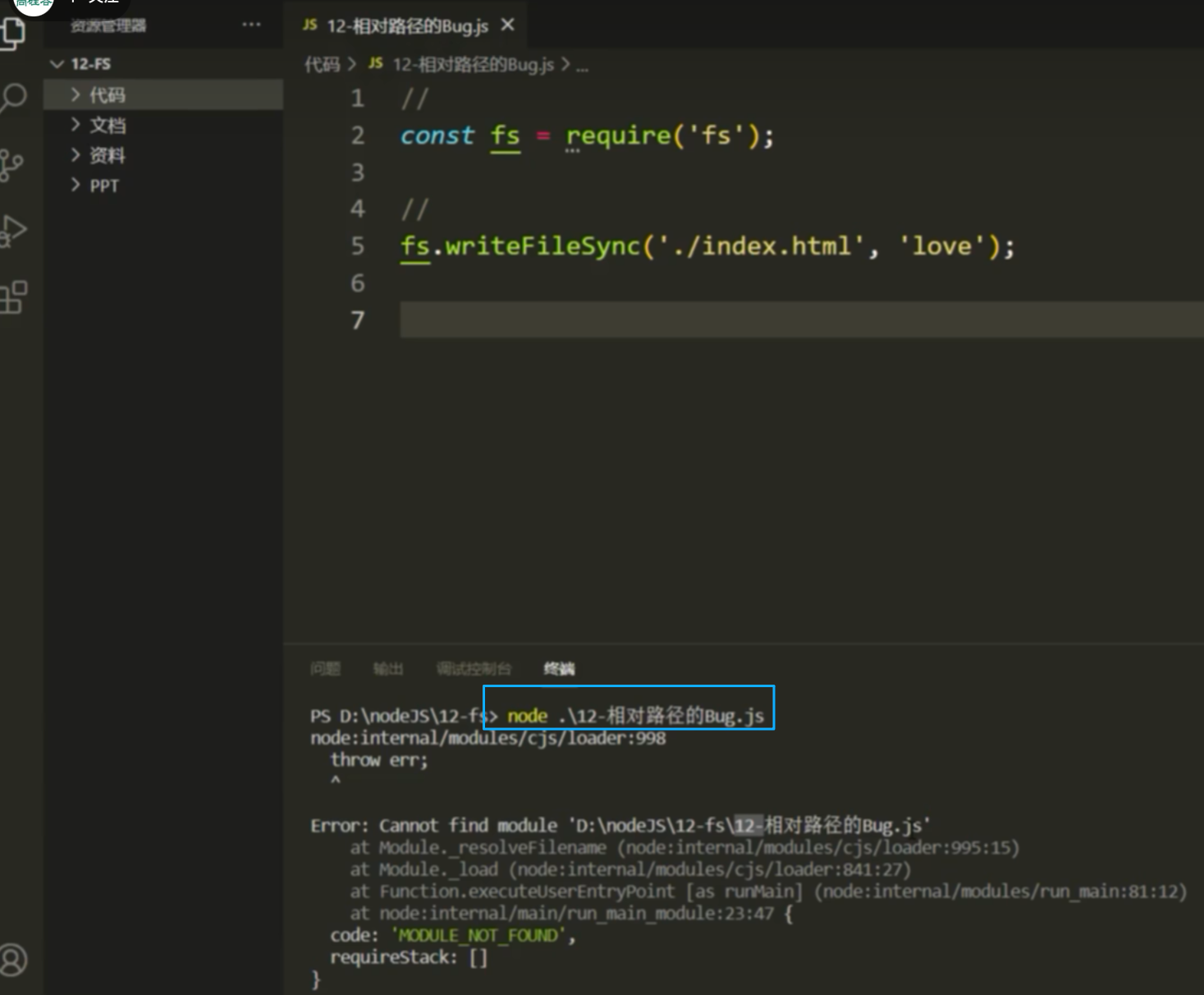
Task: Switch to the 调试控制台 panel tab
Action: click(474, 669)
